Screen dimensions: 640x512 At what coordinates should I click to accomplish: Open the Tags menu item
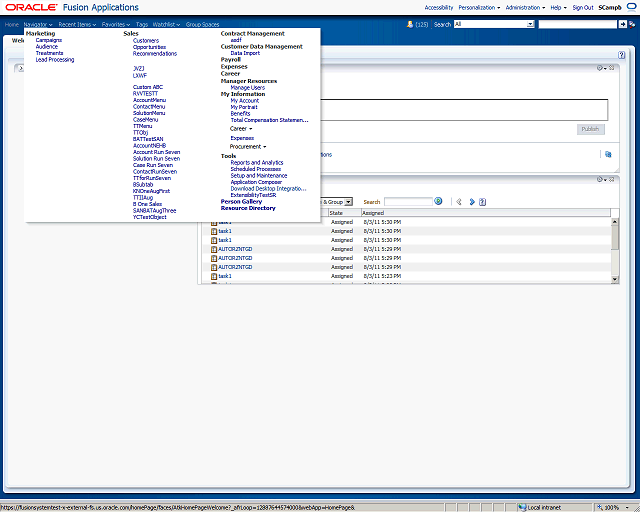142,24
